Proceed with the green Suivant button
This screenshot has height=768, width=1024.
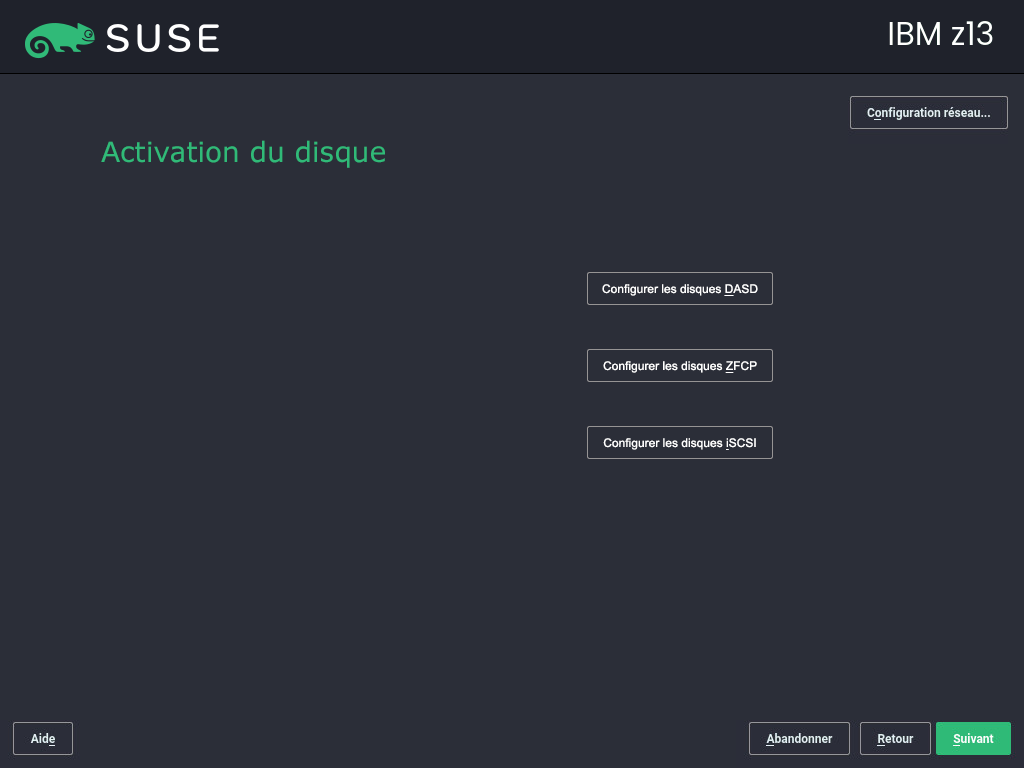(973, 739)
